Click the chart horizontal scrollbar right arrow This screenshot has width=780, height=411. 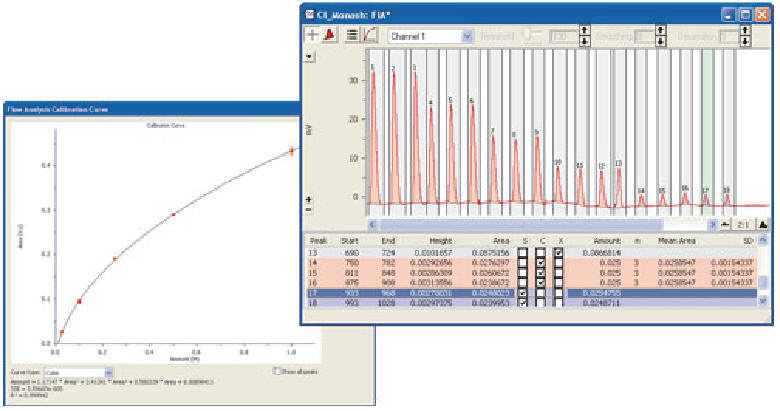pyautogui.click(x=712, y=225)
